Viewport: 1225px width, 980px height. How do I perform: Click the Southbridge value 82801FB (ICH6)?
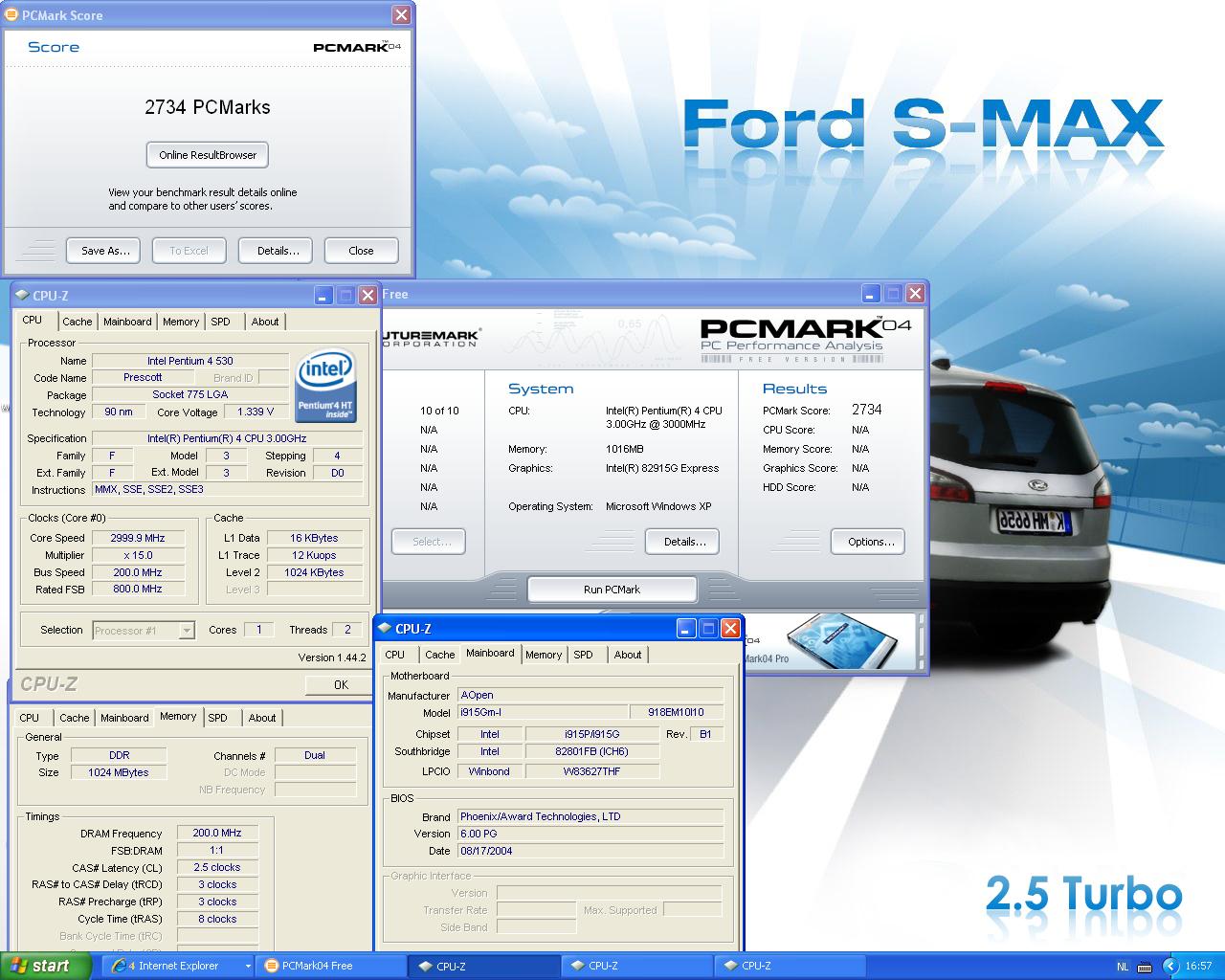(591, 751)
